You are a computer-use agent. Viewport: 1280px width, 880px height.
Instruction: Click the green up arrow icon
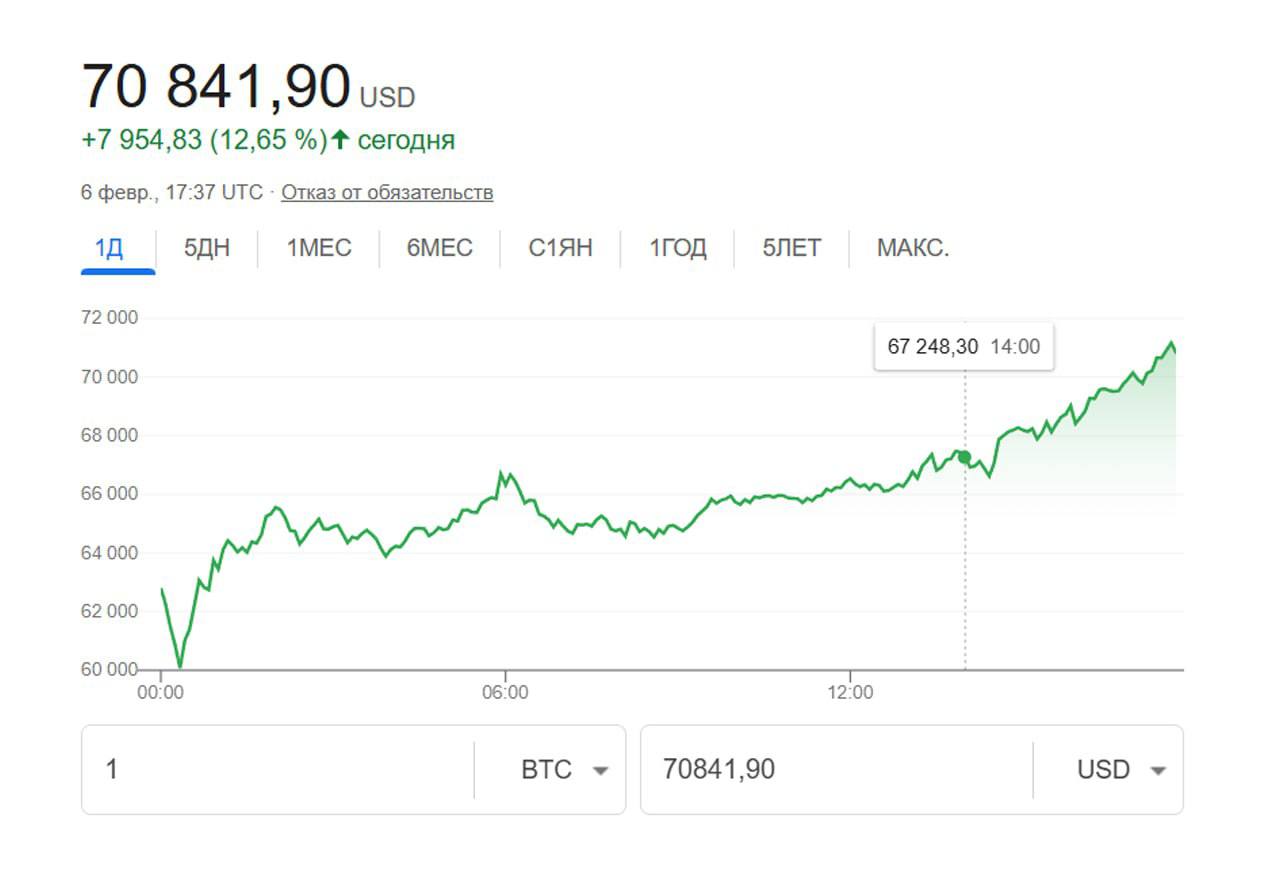pyautogui.click(x=340, y=140)
